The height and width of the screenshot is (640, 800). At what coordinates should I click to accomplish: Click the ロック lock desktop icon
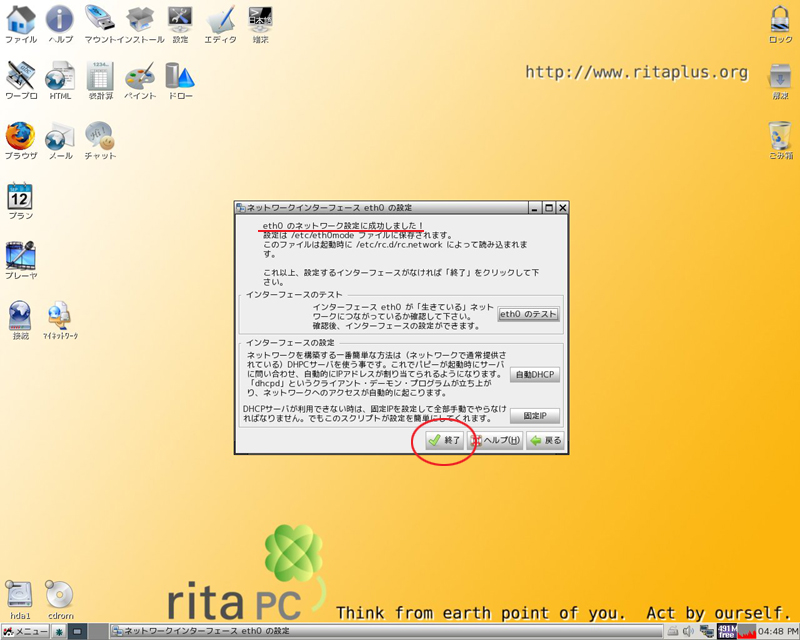point(780,20)
